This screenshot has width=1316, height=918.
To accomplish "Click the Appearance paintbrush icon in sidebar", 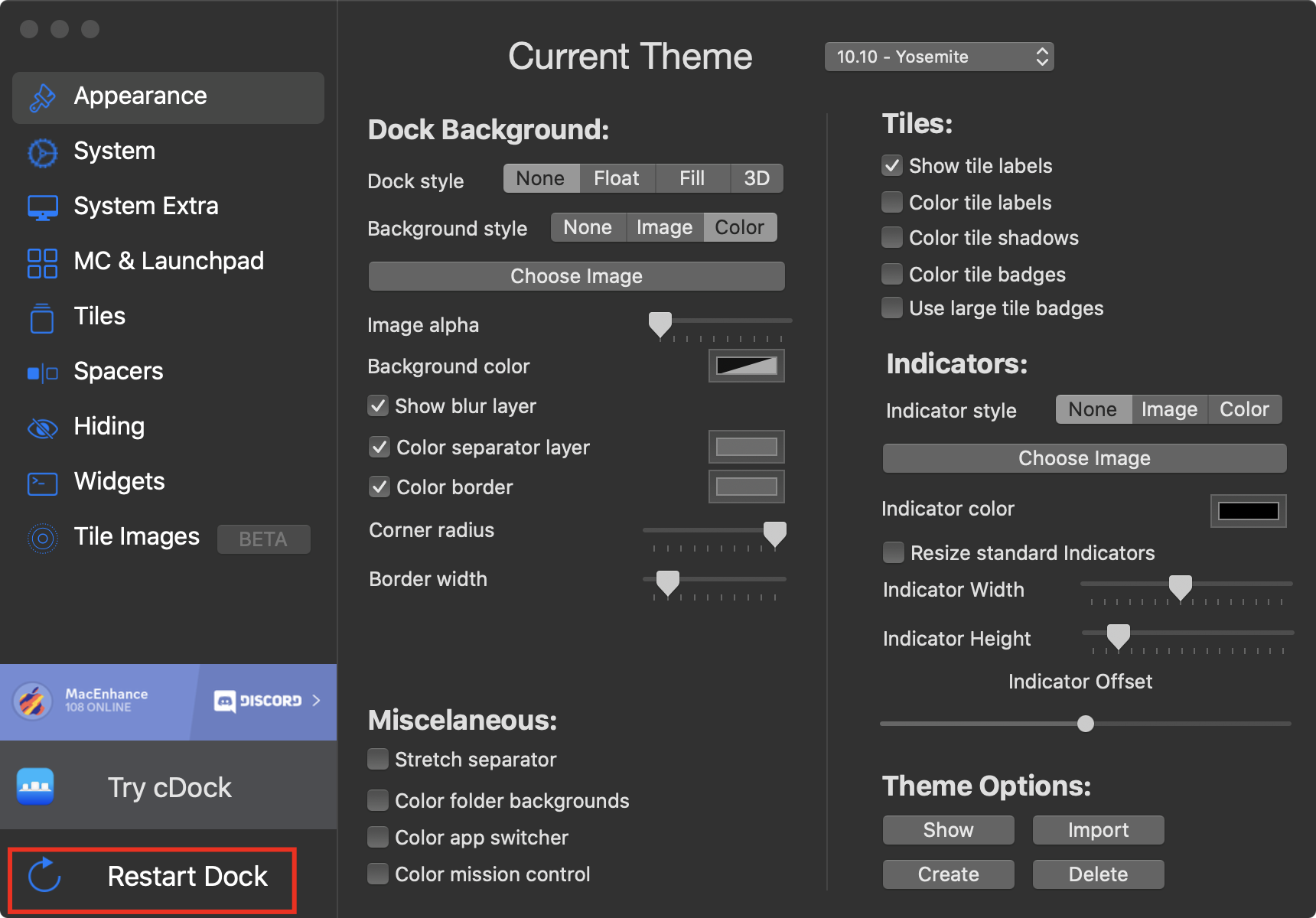I will 42,97.
